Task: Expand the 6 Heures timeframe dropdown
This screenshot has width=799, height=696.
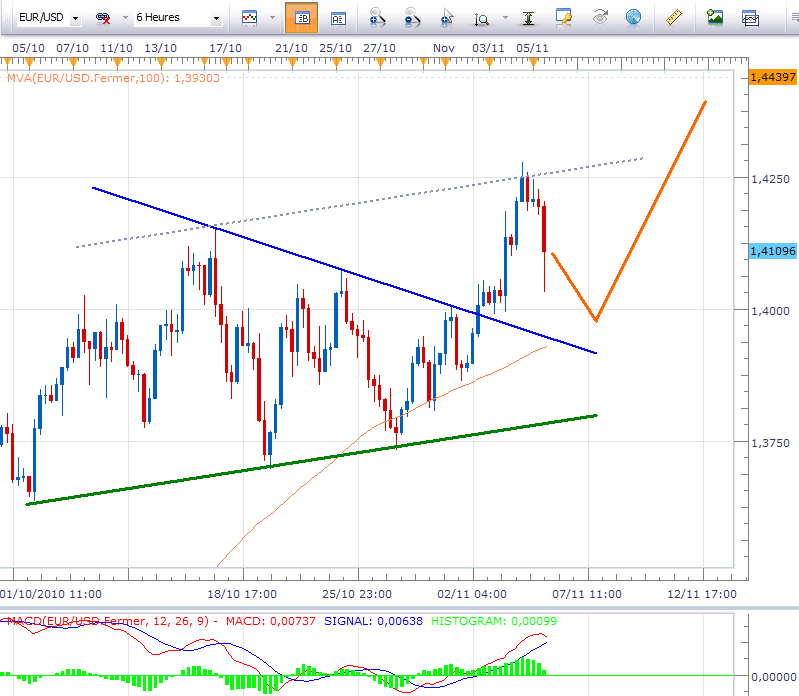Action: (178, 18)
